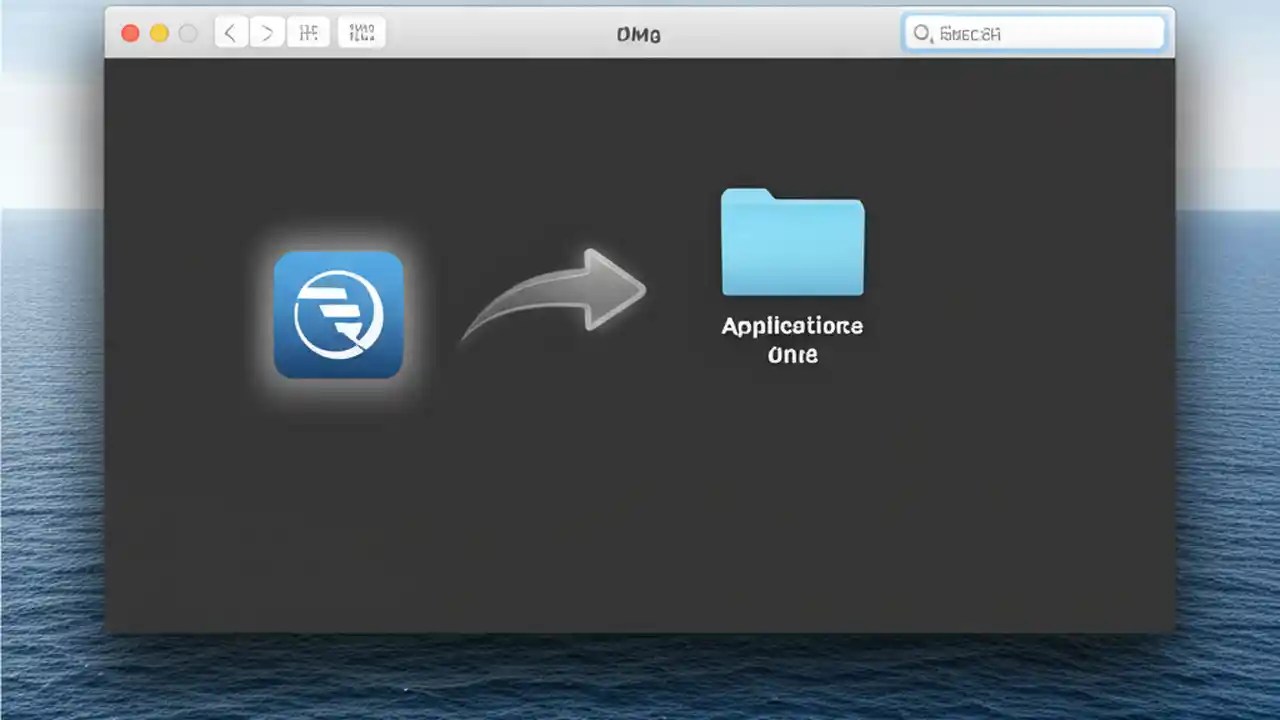Click the green zoom traffic light button
The image size is (1280, 720).
click(x=188, y=32)
